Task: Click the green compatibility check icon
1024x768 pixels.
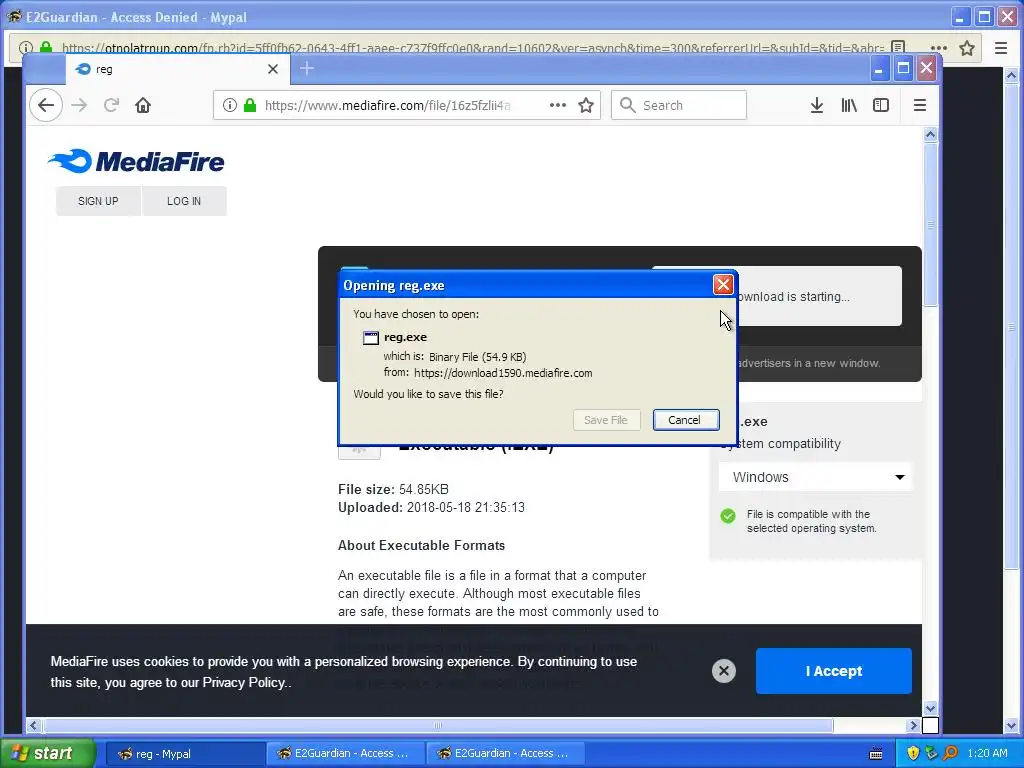Action: (x=728, y=516)
